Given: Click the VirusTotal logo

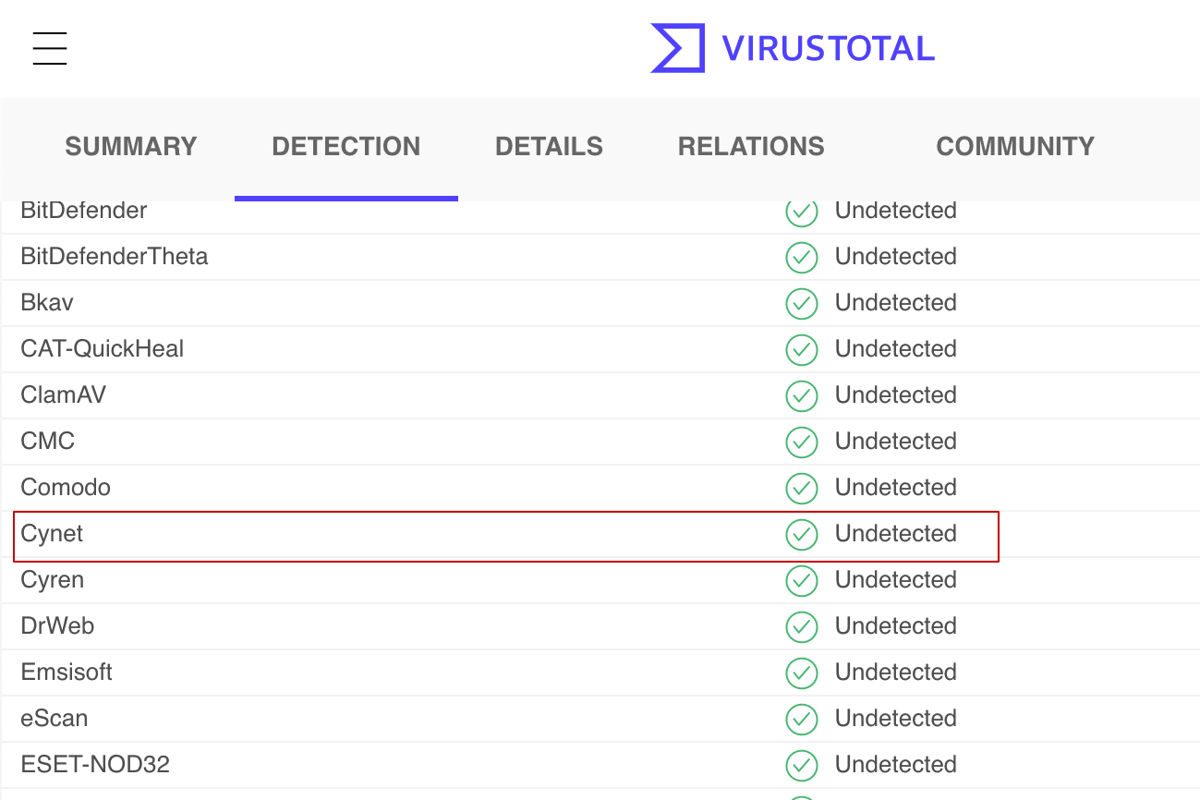Looking at the screenshot, I should point(792,48).
